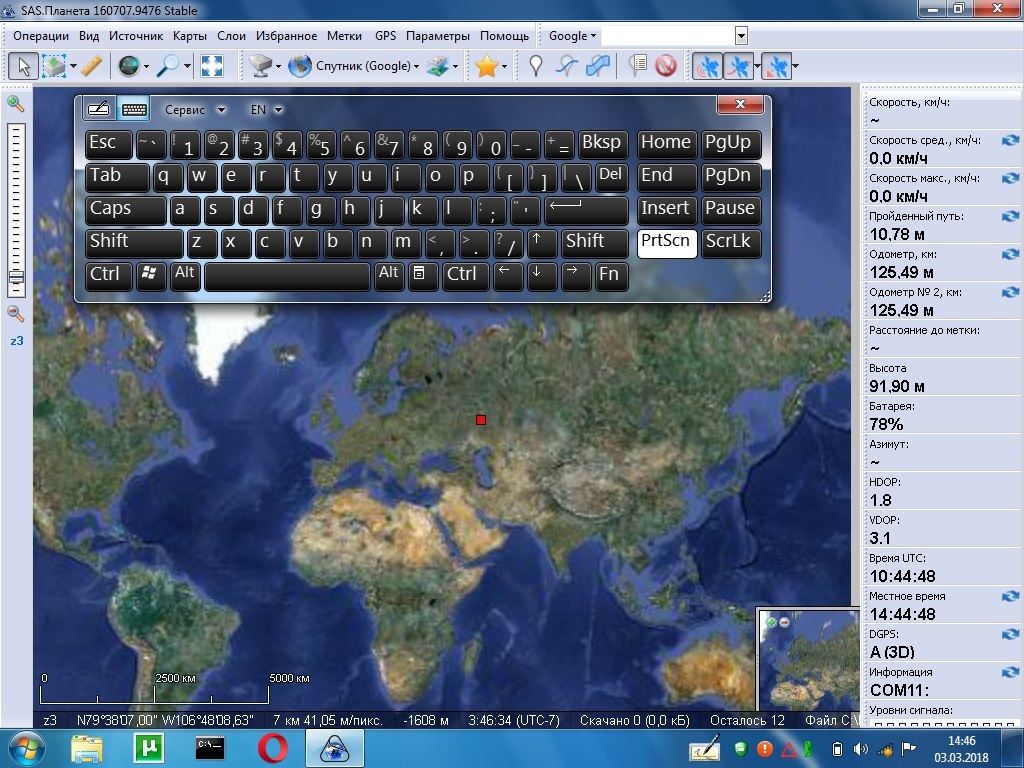1024x768 pixels.
Task: Toggle left Shift key on on-screen keyboard
Action: pos(134,242)
